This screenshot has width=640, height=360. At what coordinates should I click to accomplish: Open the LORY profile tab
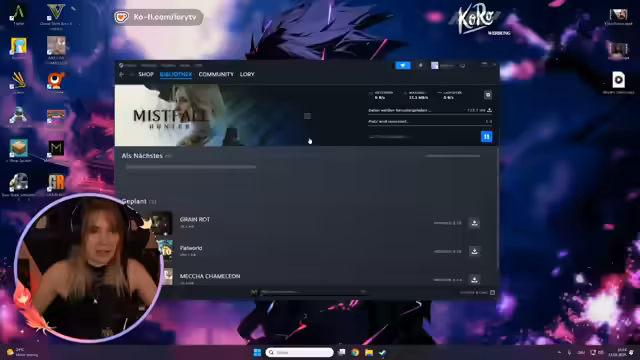point(247,74)
